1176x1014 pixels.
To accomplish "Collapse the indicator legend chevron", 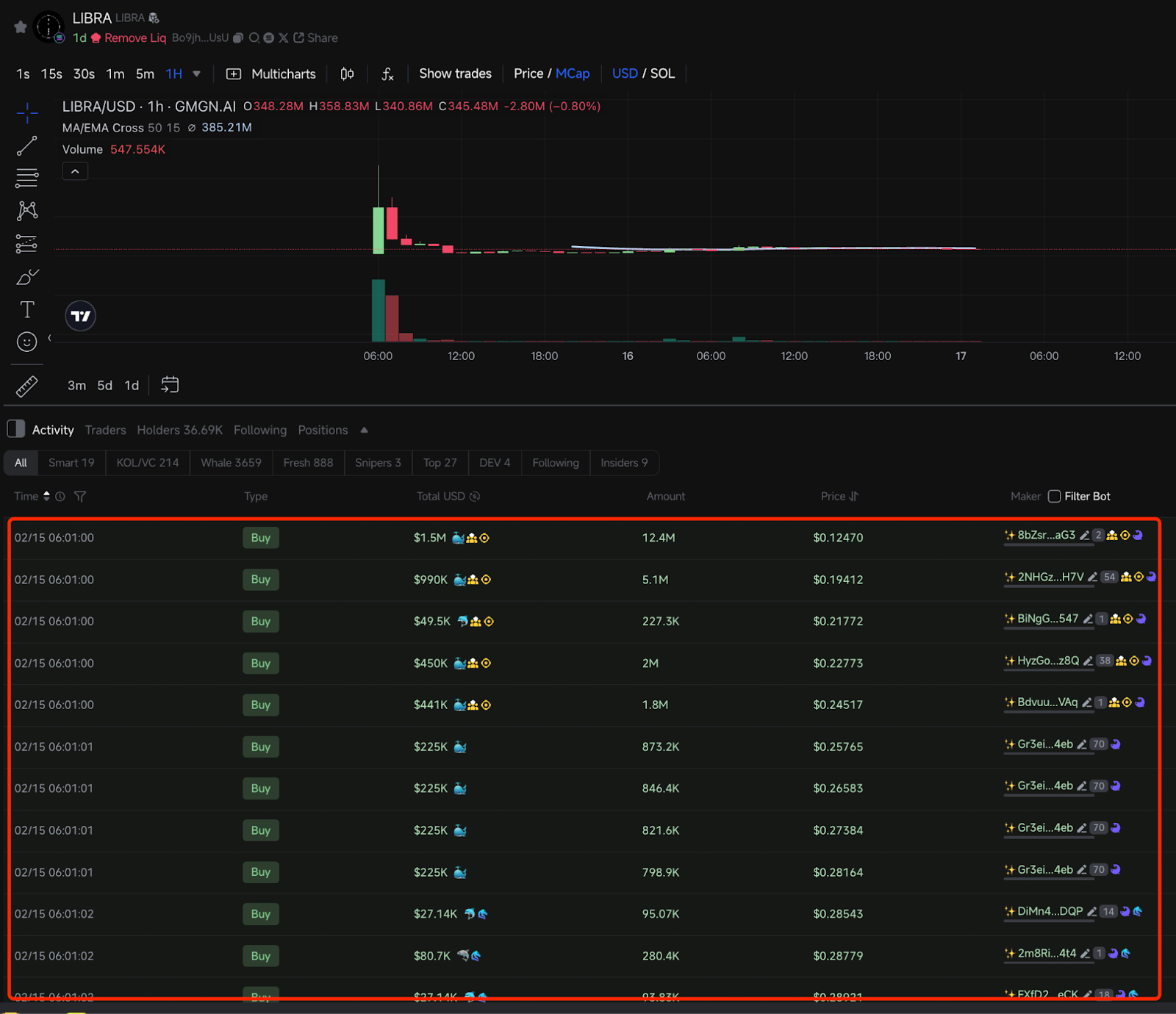I will coord(75,172).
